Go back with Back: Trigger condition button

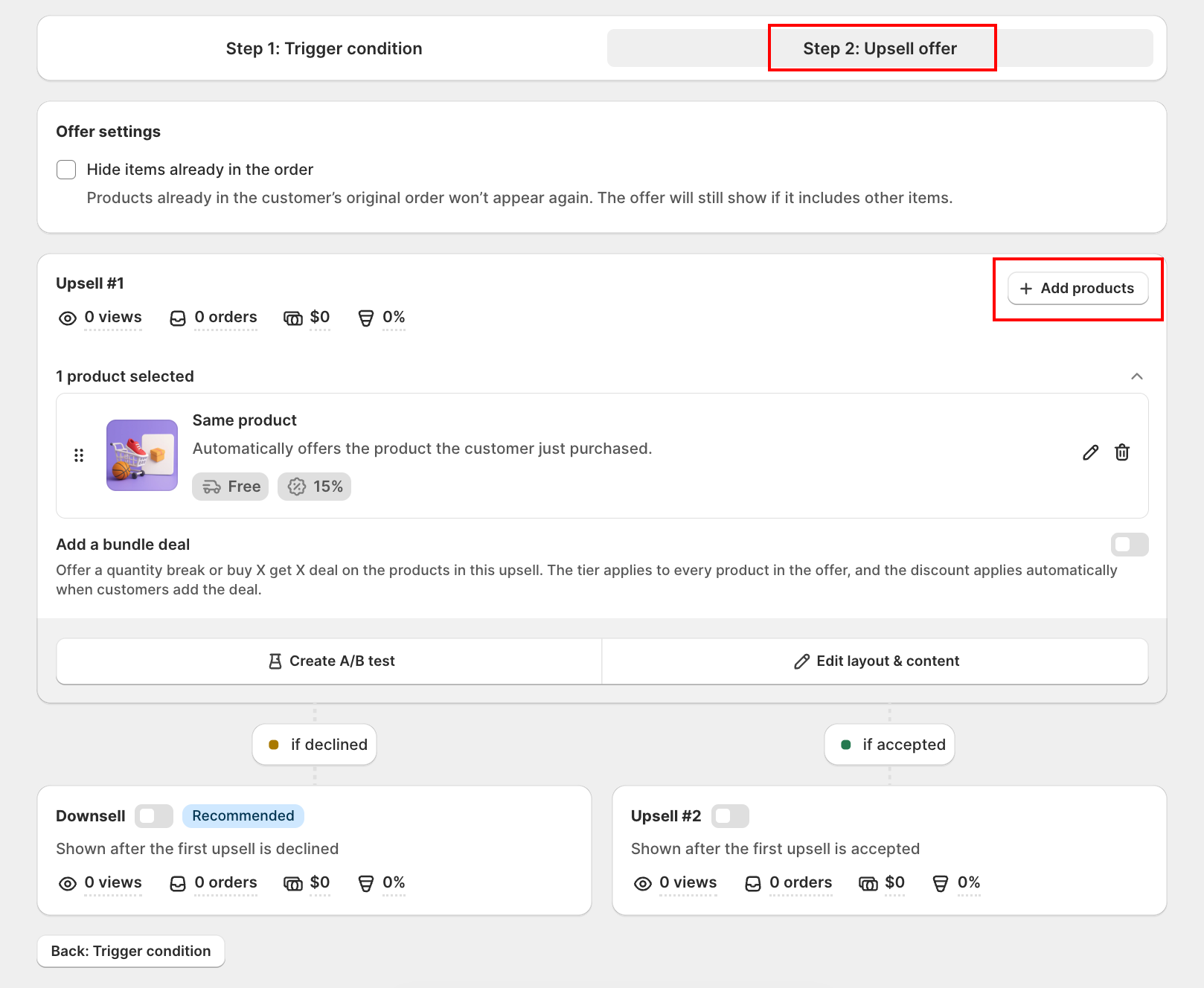coord(131,952)
